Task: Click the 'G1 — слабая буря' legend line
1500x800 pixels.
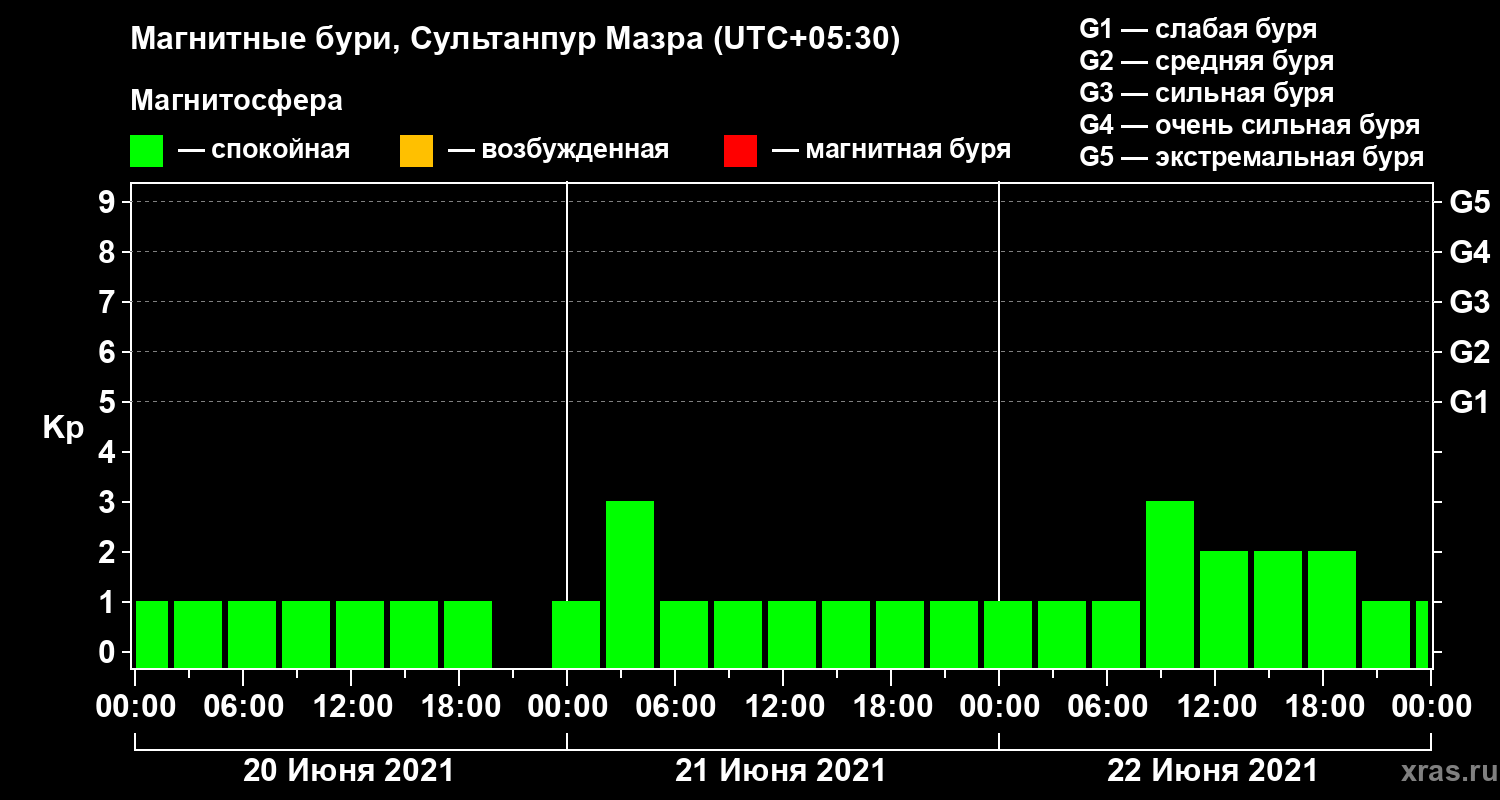Action: pos(1198,29)
